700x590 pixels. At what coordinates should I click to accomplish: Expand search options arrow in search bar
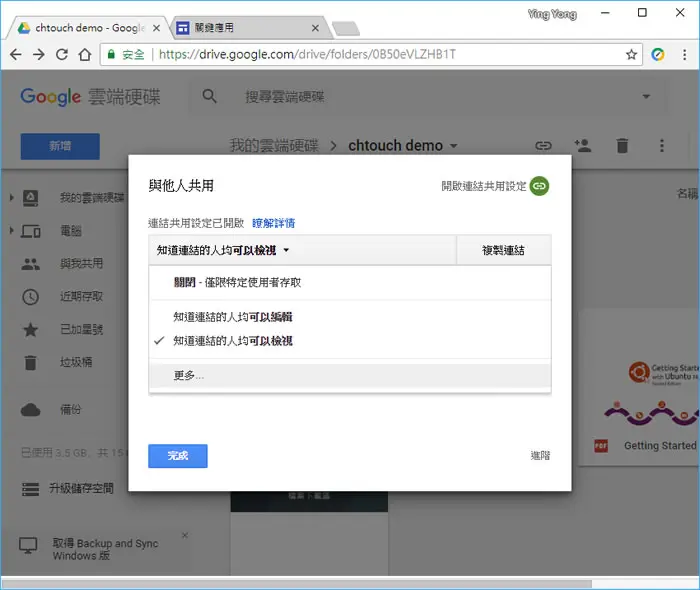coord(646,96)
